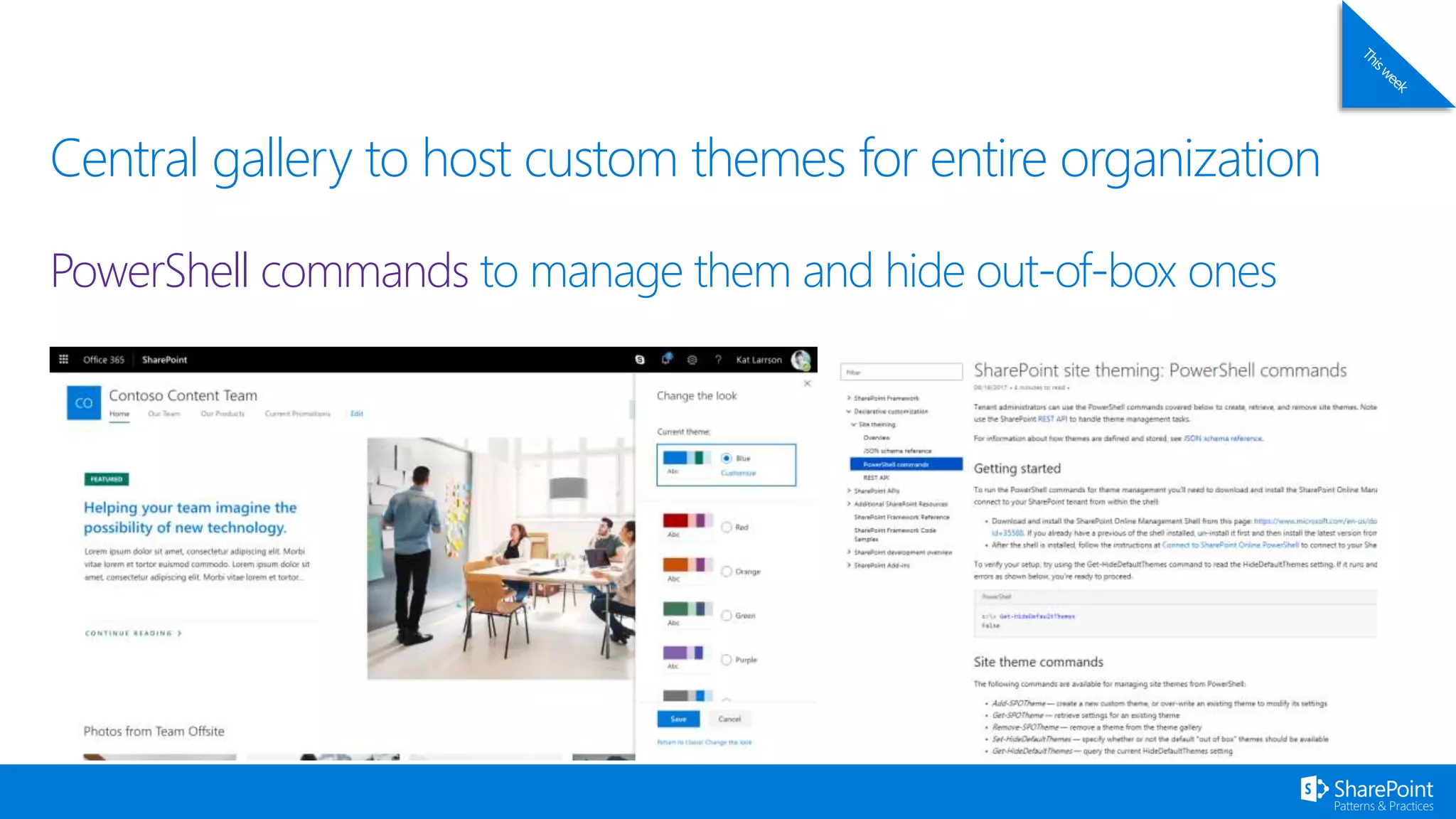Select the Current Promotions navigation tab

297,414
